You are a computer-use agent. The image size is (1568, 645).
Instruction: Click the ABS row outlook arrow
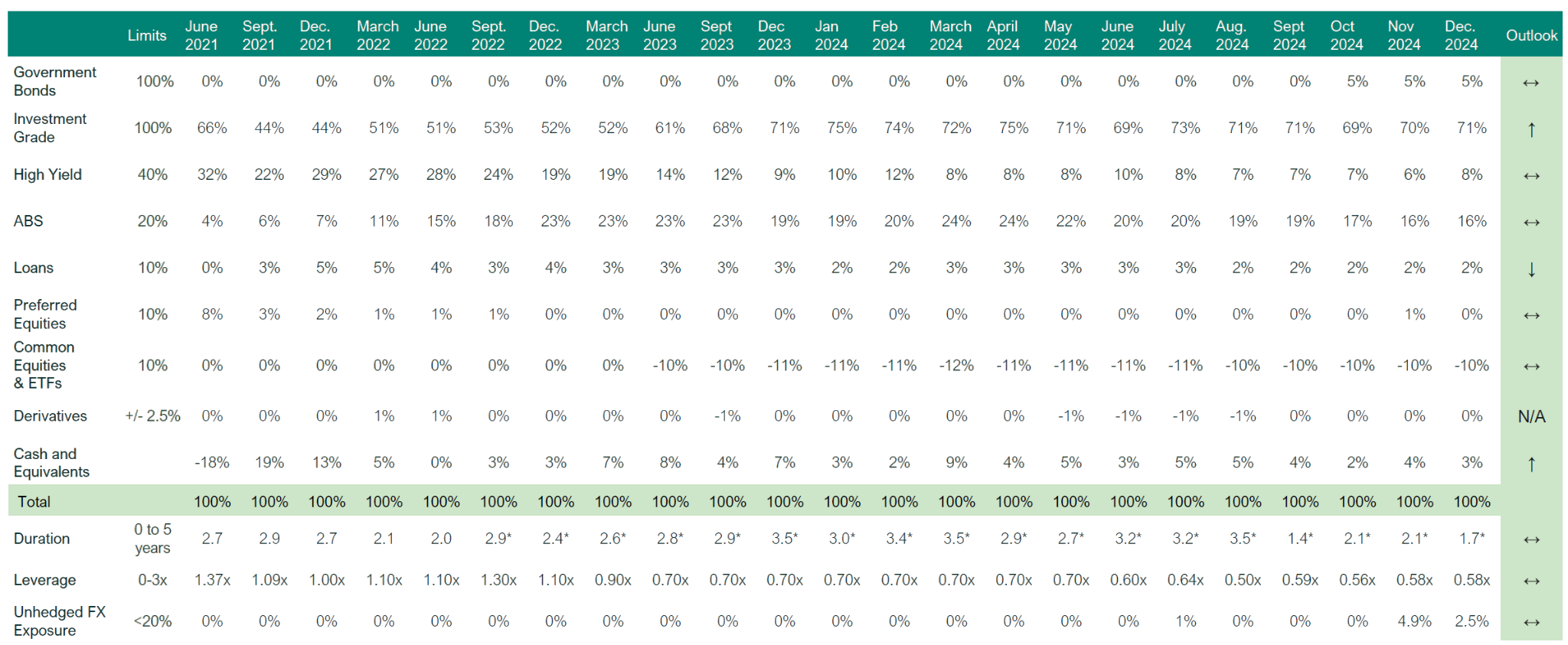[x=1531, y=223]
